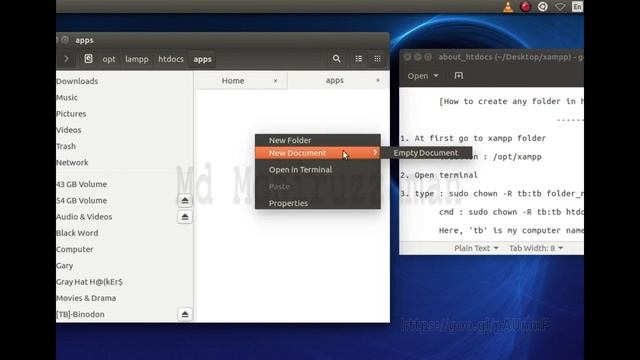Open Gray Hat H@(kEr$ in sidebar
640x360 pixels.
pos(89,282)
